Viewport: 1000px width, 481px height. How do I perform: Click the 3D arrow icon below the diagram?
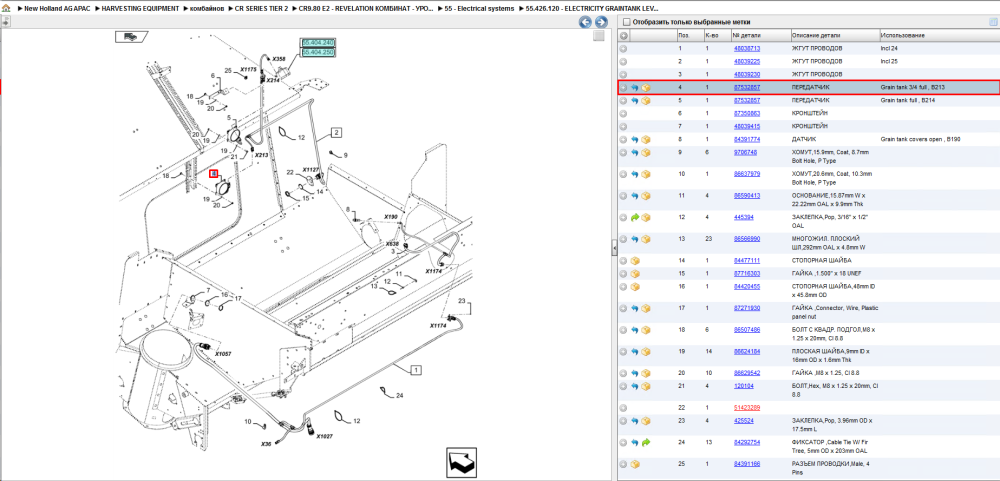pyautogui.click(x=461, y=461)
